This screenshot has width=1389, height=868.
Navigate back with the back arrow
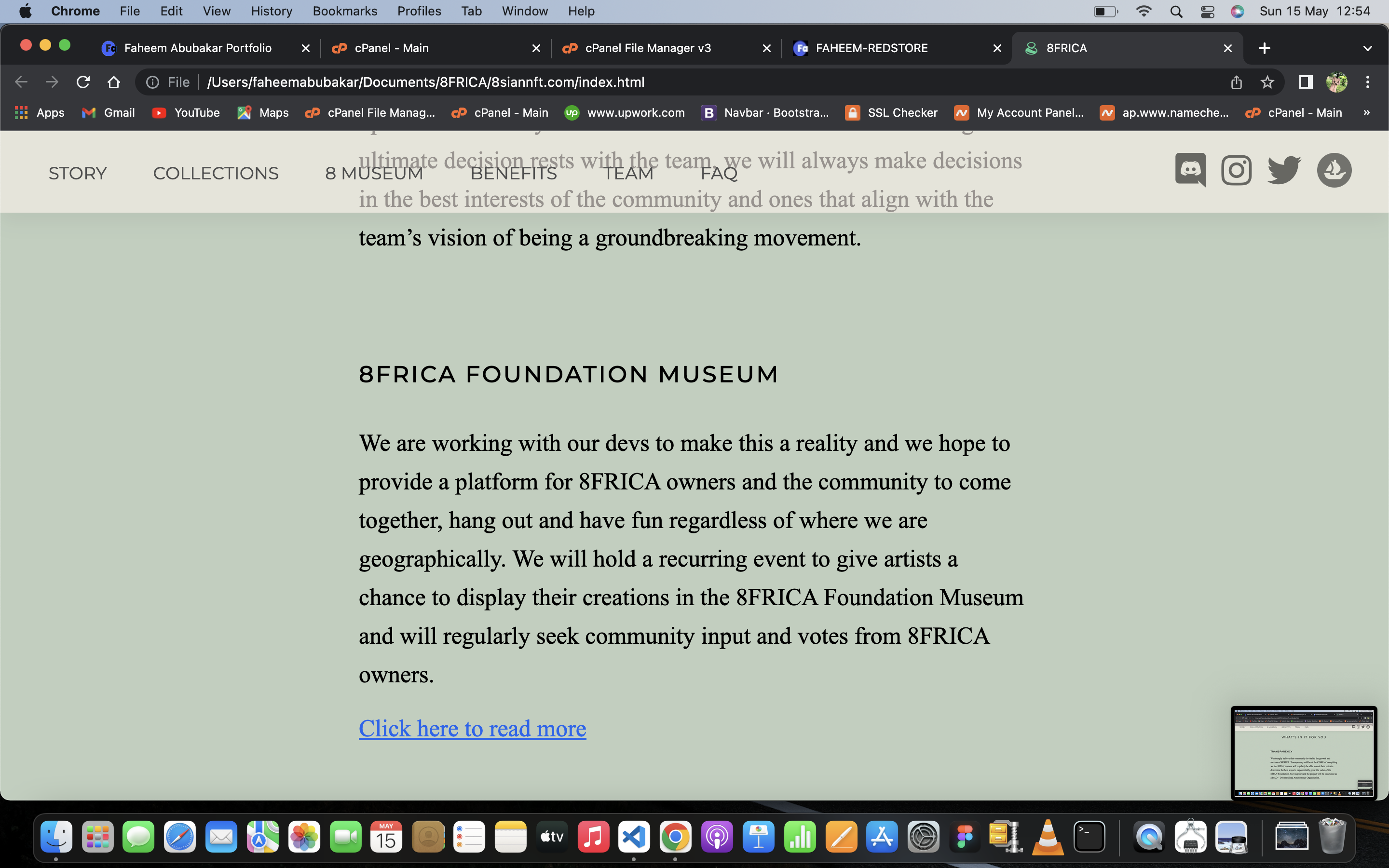(x=21, y=82)
